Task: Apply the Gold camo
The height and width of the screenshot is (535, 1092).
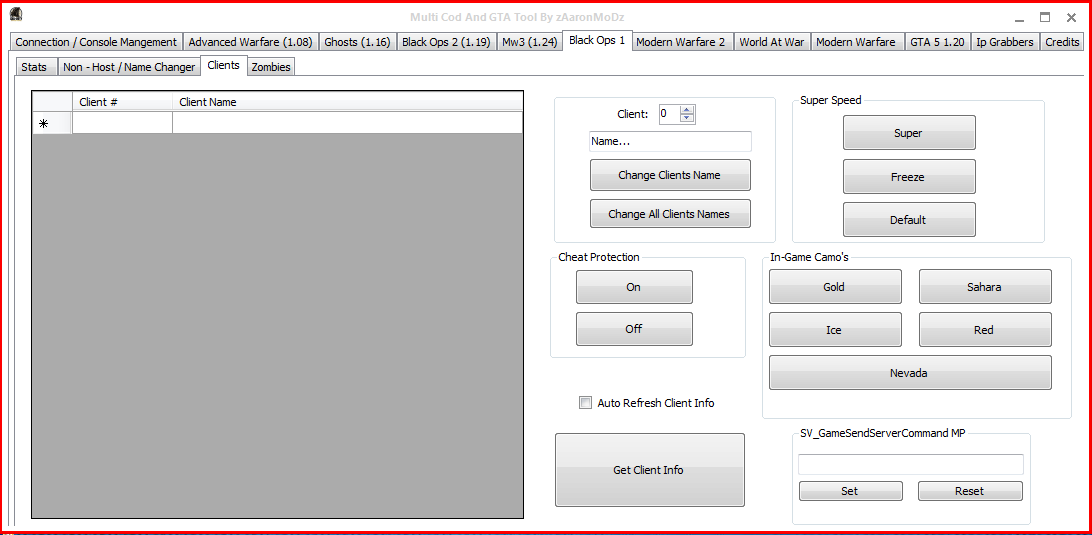Action: [834, 286]
